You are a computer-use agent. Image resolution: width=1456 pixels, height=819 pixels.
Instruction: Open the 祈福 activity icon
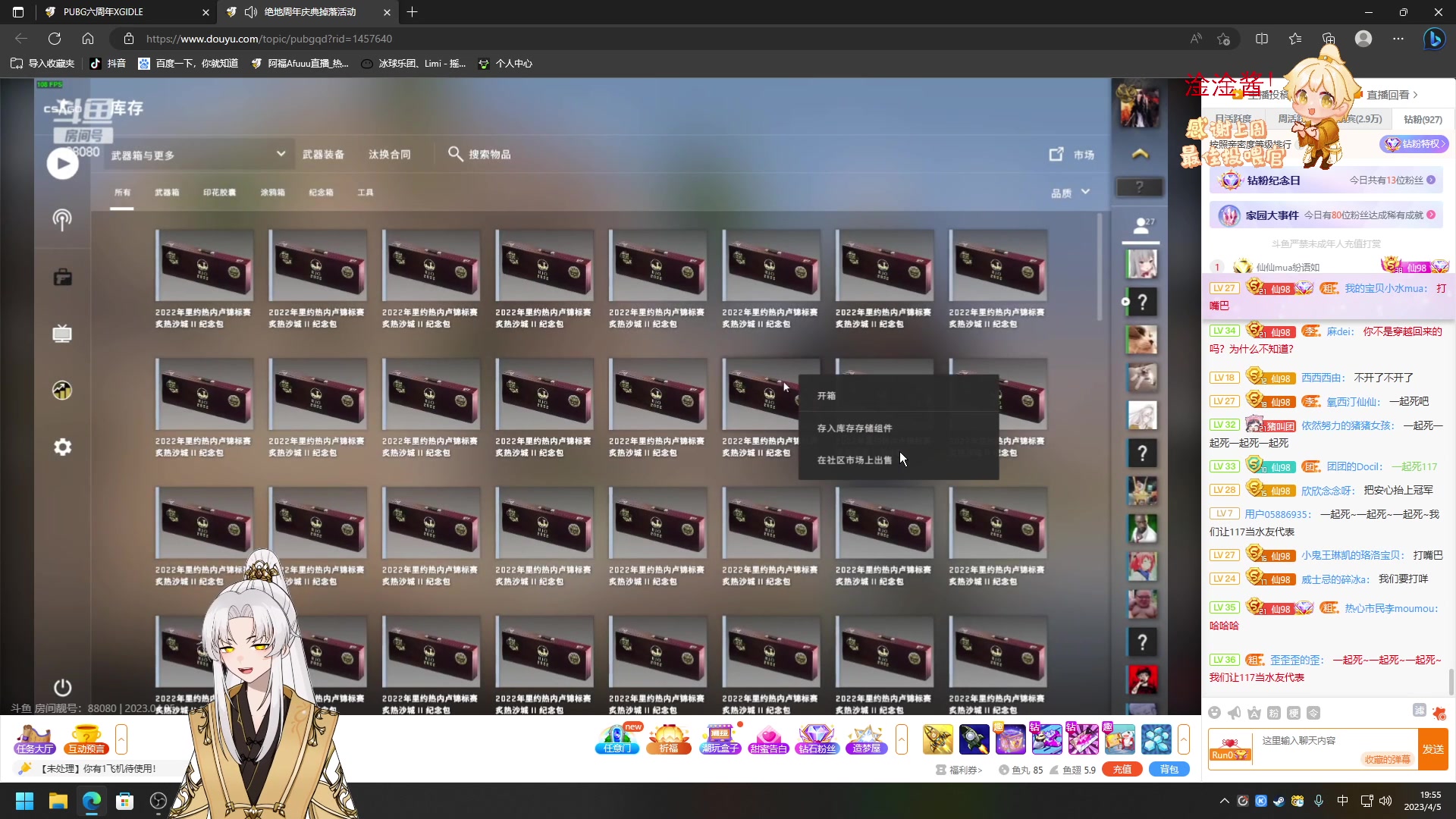coord(668,739)
